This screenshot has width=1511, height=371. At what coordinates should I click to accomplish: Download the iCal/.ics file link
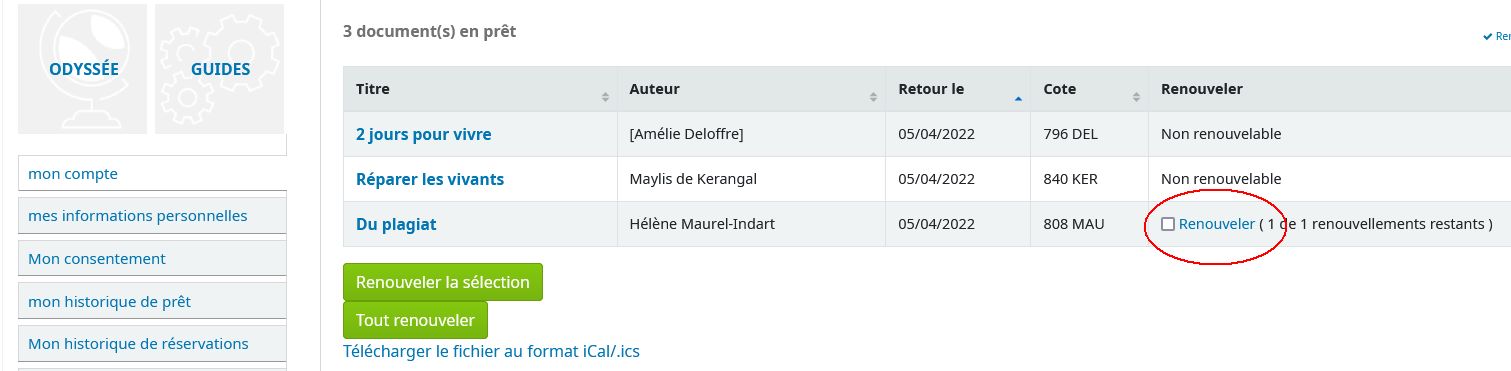point(491,352)
